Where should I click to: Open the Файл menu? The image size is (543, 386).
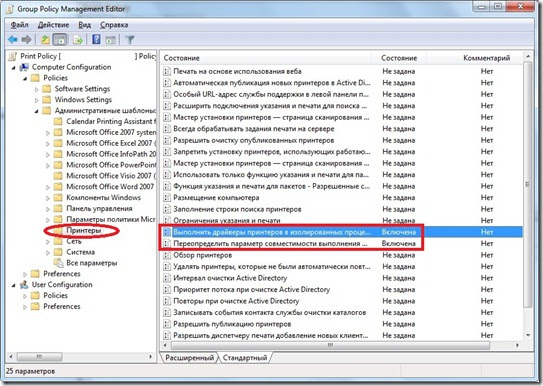pyautogui.click(x=19, y=25)
